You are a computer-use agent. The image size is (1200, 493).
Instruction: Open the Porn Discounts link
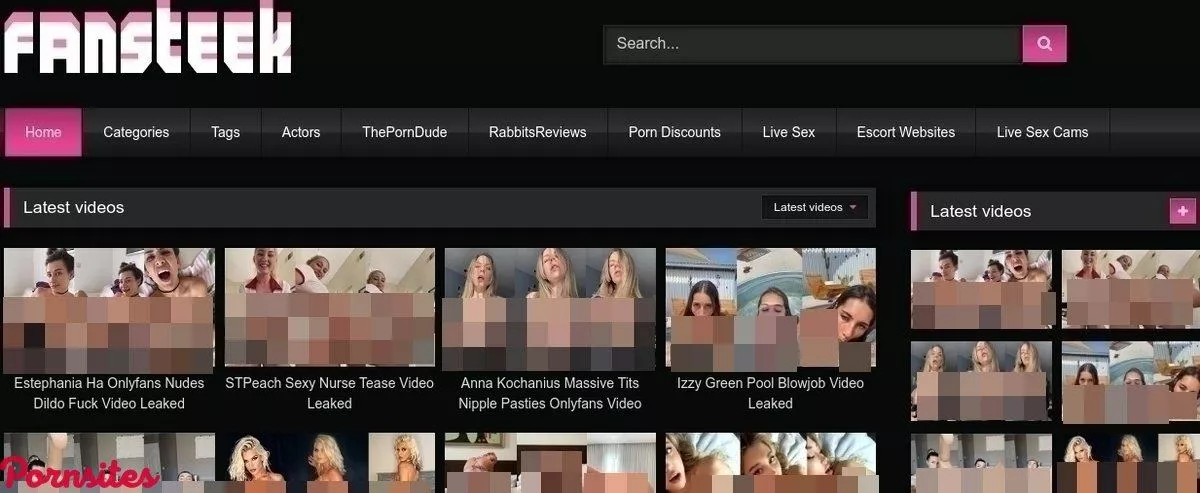[674, 132]
